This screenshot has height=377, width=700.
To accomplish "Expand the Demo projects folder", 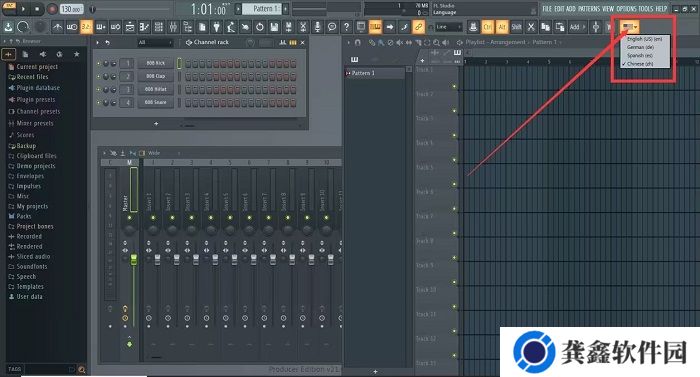I will [36, 166].
